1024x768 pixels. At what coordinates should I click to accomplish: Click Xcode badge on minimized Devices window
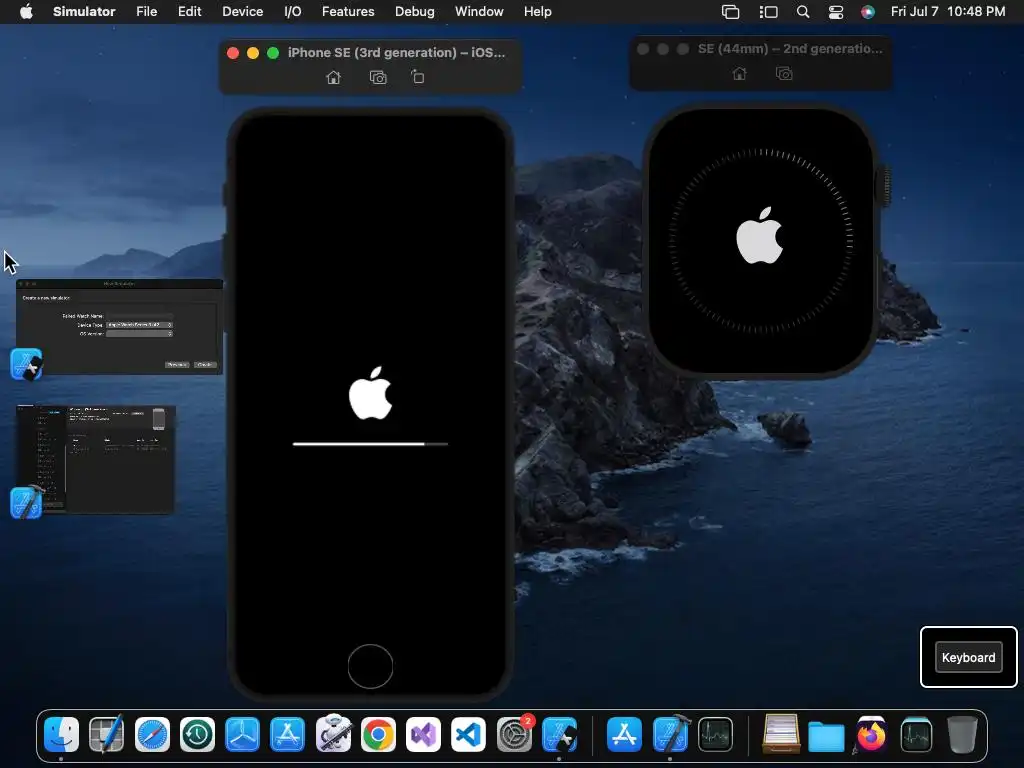pyautogui.click(x=27, y=502)
